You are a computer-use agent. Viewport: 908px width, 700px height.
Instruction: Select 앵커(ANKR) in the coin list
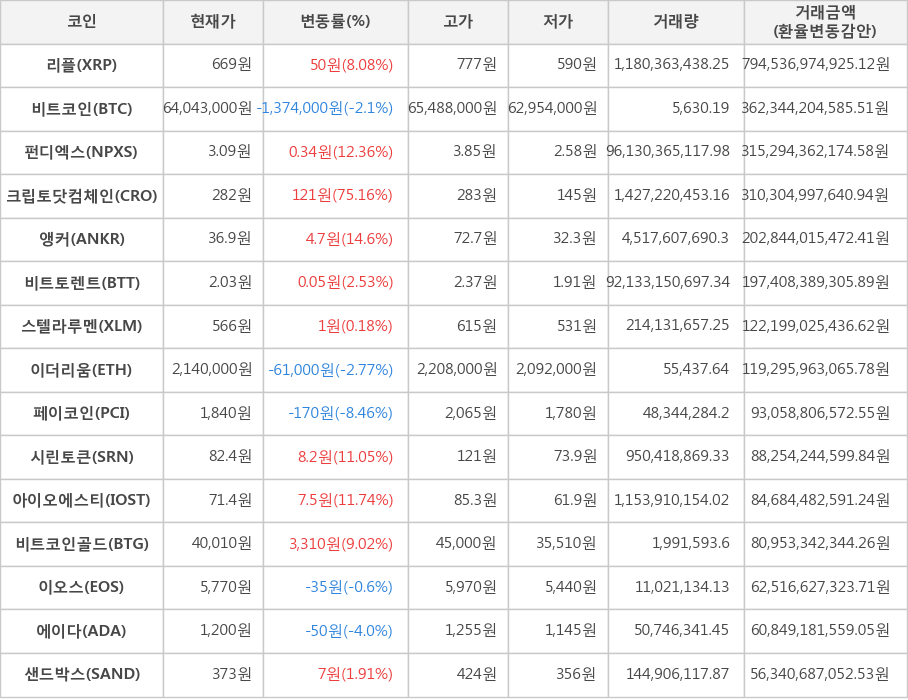pyautogui.click(x=82, y=239)
